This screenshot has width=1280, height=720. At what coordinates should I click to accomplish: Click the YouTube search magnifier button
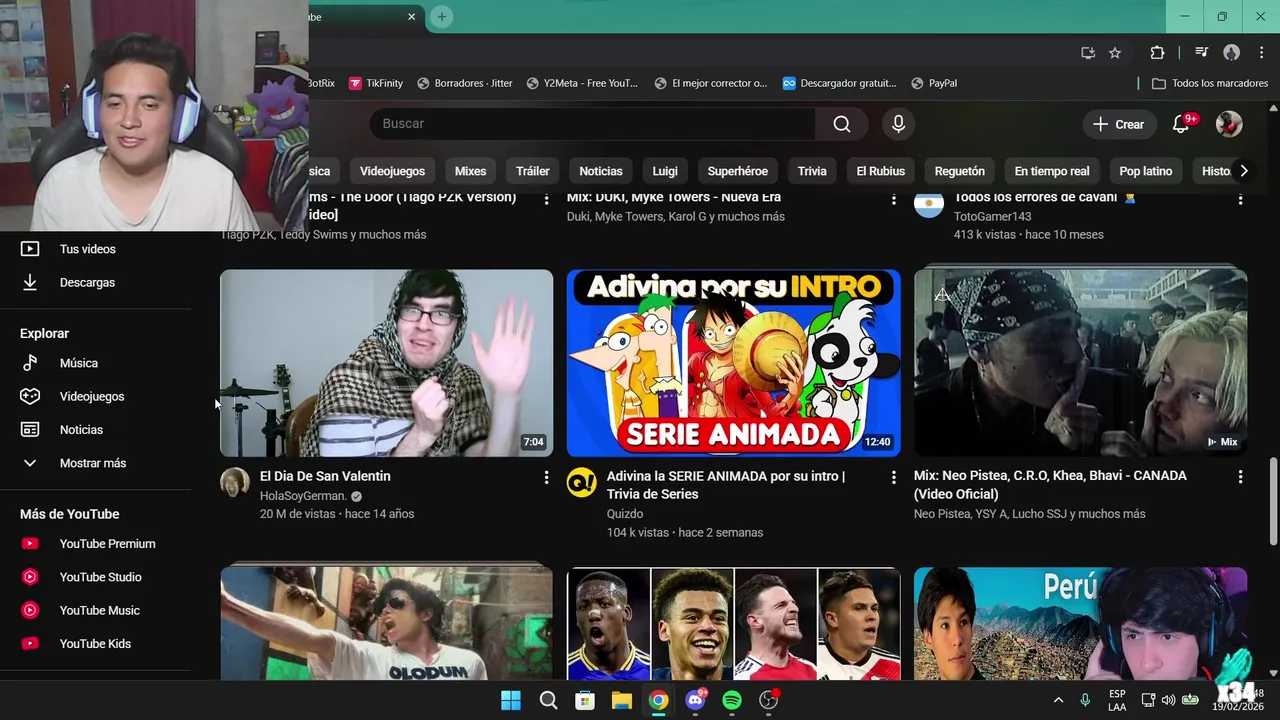pyautogui.click(x=842, y=124)
